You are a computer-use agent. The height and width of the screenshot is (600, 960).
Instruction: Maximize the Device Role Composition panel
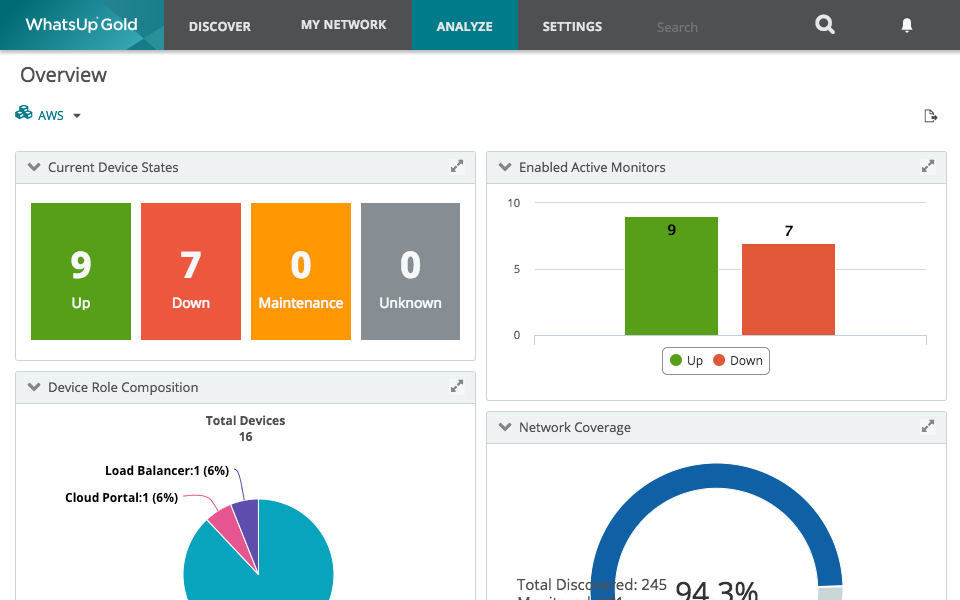457,387
